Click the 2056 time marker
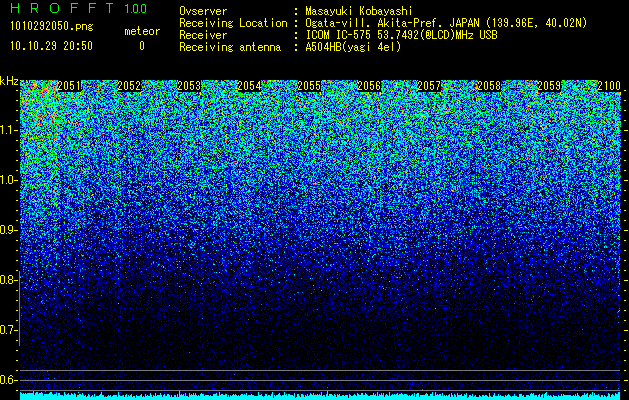The width and height of the screenshot is (629, 400). coord(369,86)
